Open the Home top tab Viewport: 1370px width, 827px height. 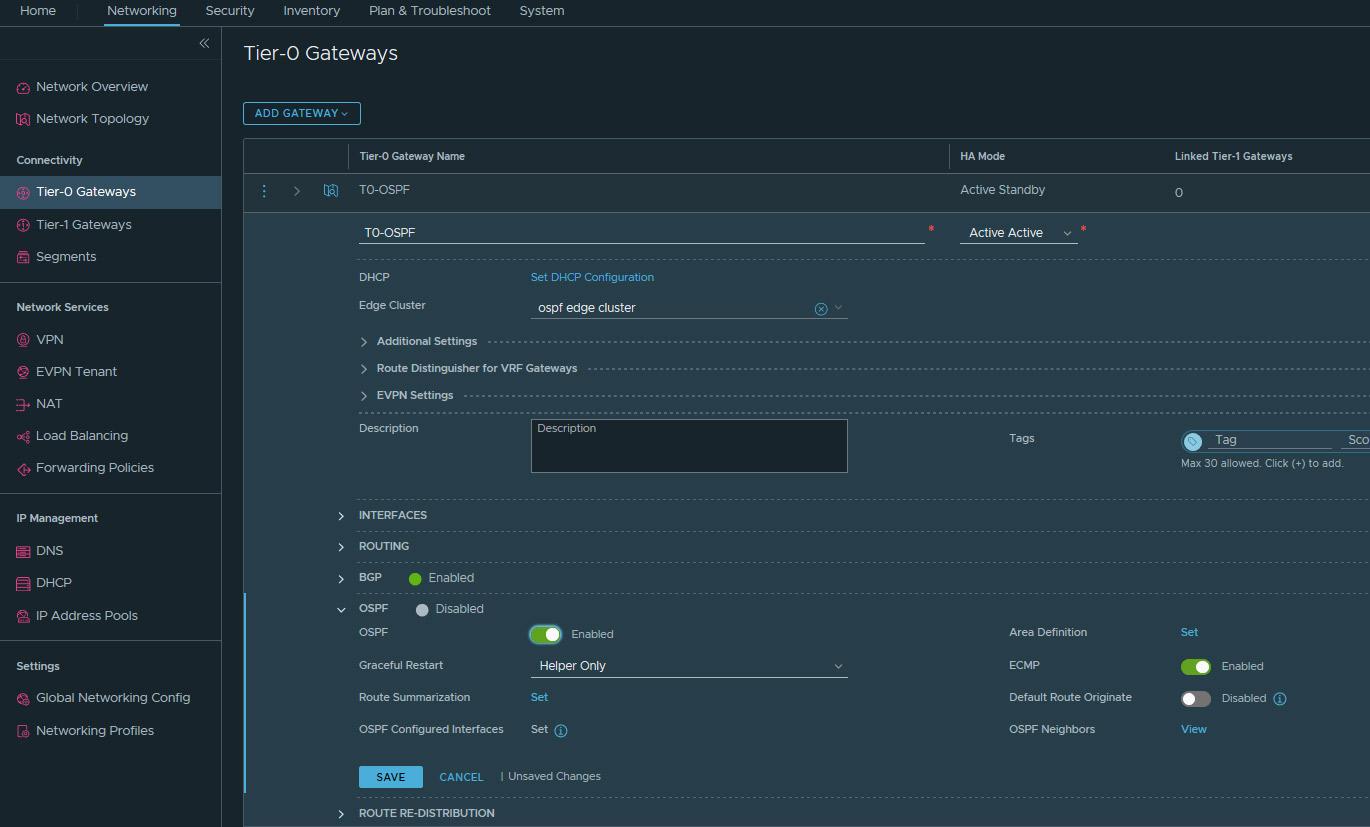pos(38,11)
